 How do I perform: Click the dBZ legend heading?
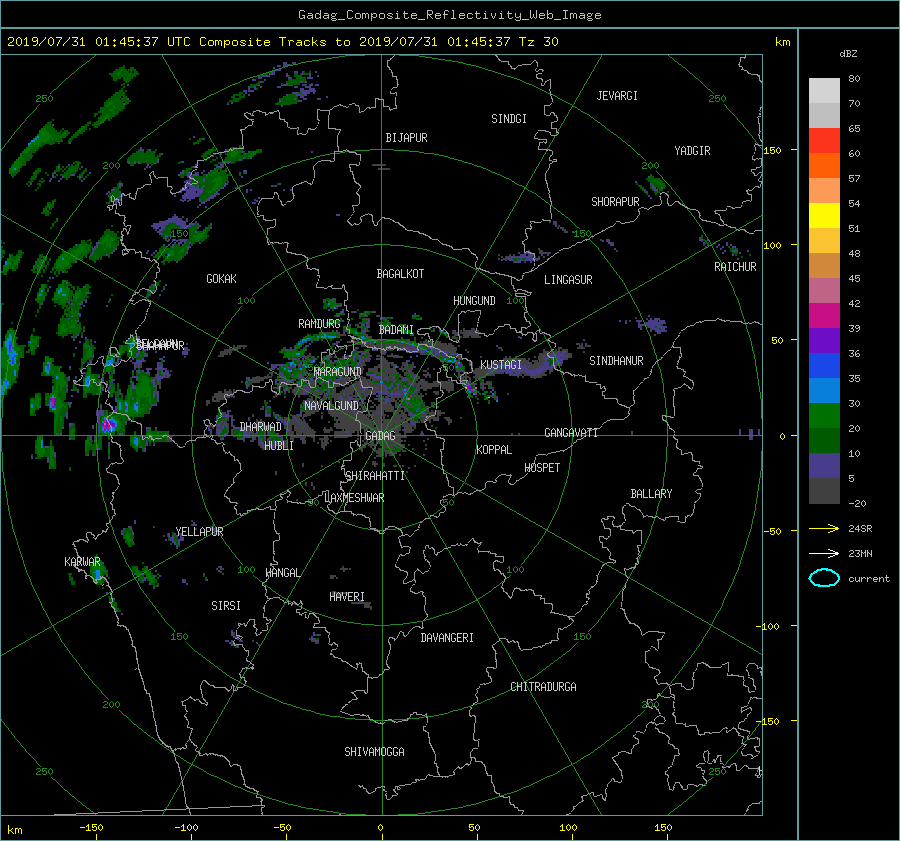(x=848, y=54)
